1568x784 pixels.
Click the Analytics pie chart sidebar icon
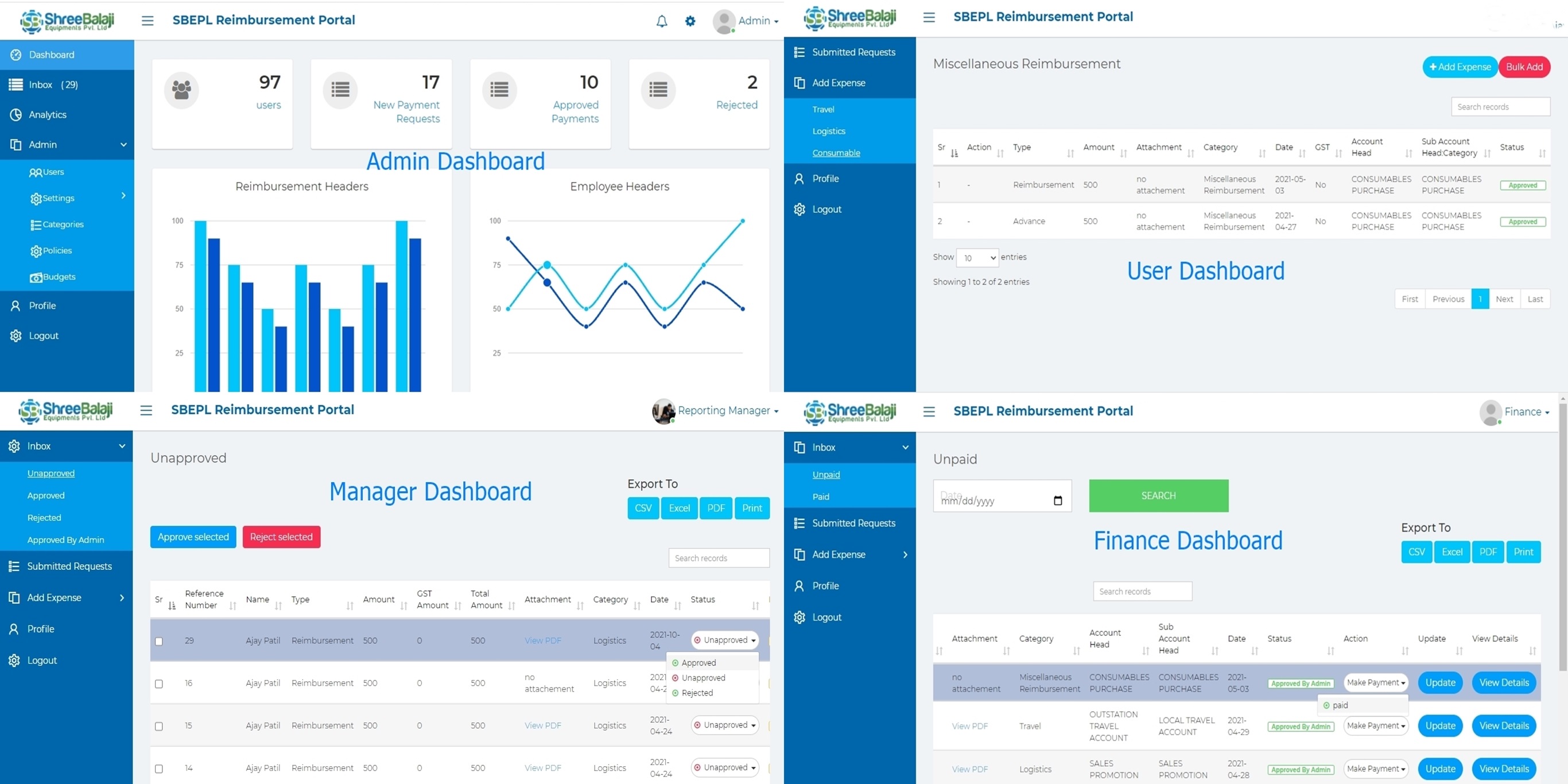pos(16,114)
